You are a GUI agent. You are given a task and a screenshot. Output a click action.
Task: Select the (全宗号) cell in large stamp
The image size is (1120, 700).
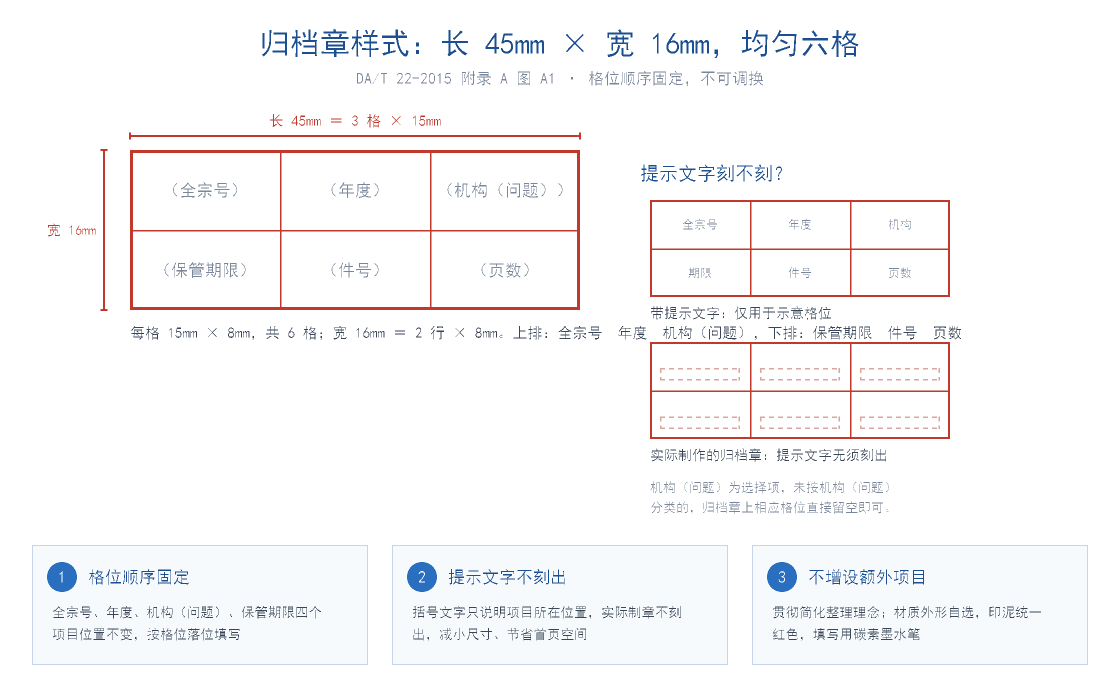point(206,190)
